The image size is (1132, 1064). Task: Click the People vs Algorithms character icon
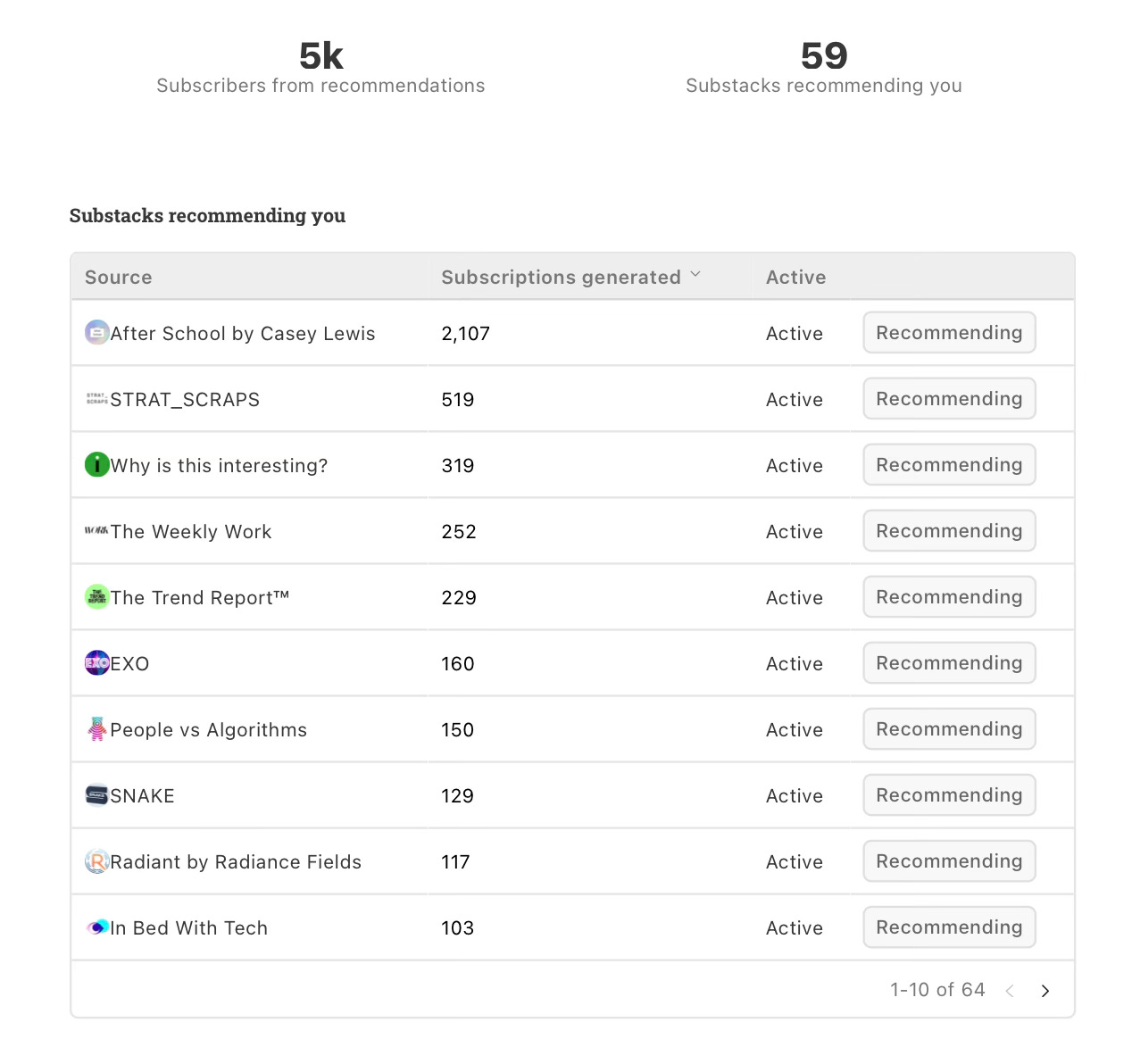[x=96, y=729]
